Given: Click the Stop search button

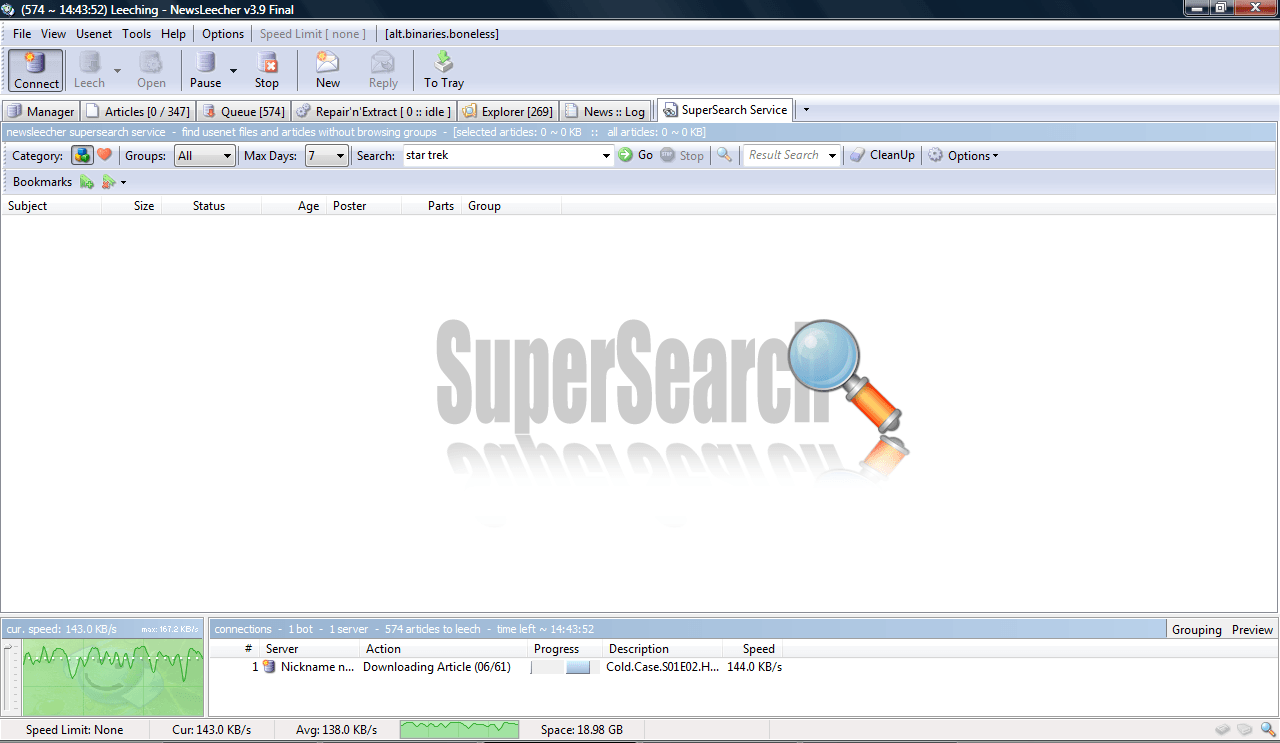Looking at the screenshot, I should pyautogui.click(x=682, y=155).
